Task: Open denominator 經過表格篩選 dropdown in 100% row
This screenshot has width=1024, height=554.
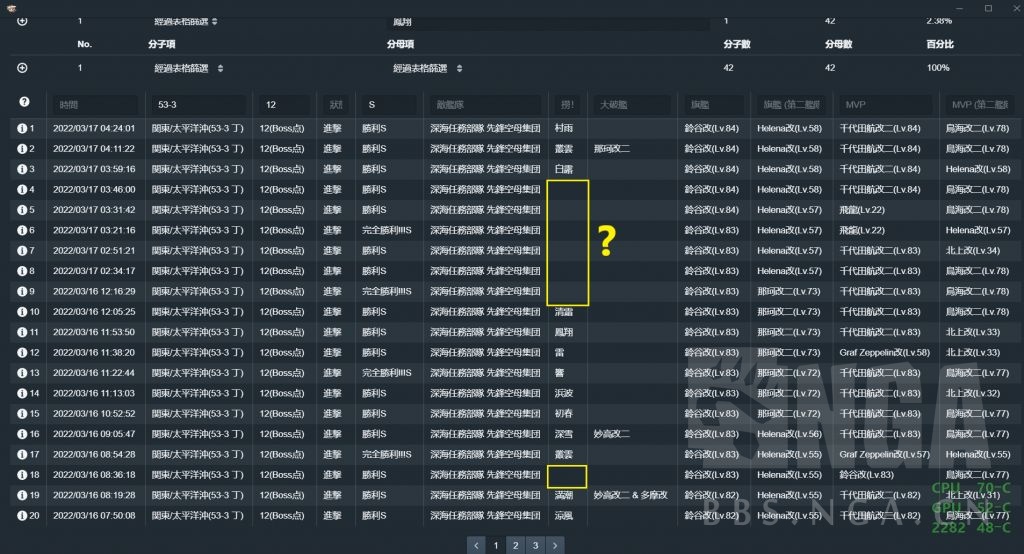Action: pyautogui.click(x=427, y=68)
